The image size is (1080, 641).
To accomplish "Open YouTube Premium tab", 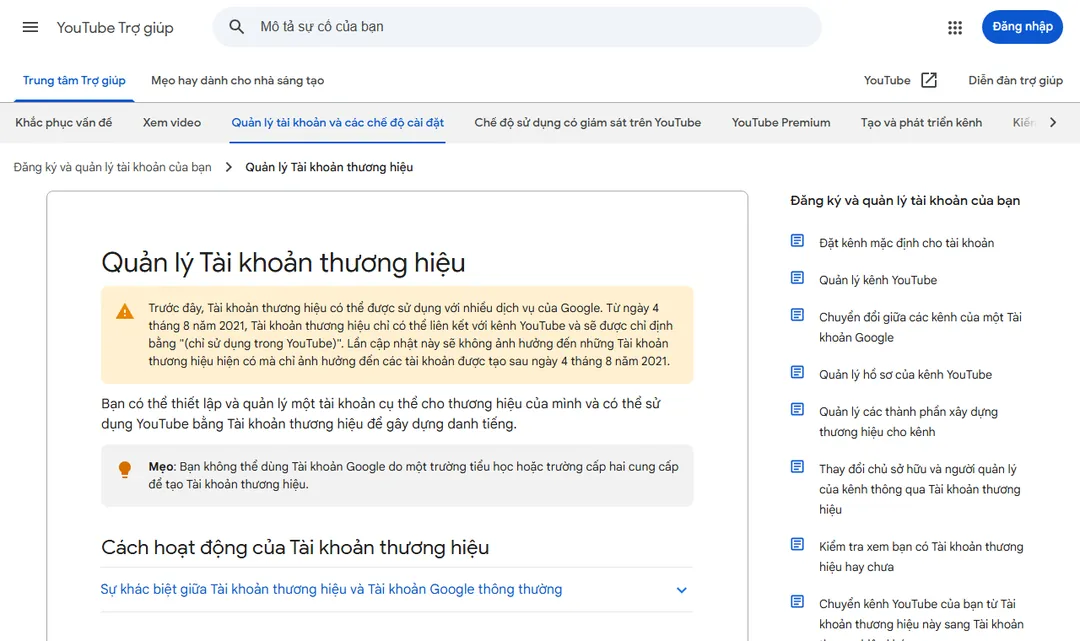I will pos(781,123).
